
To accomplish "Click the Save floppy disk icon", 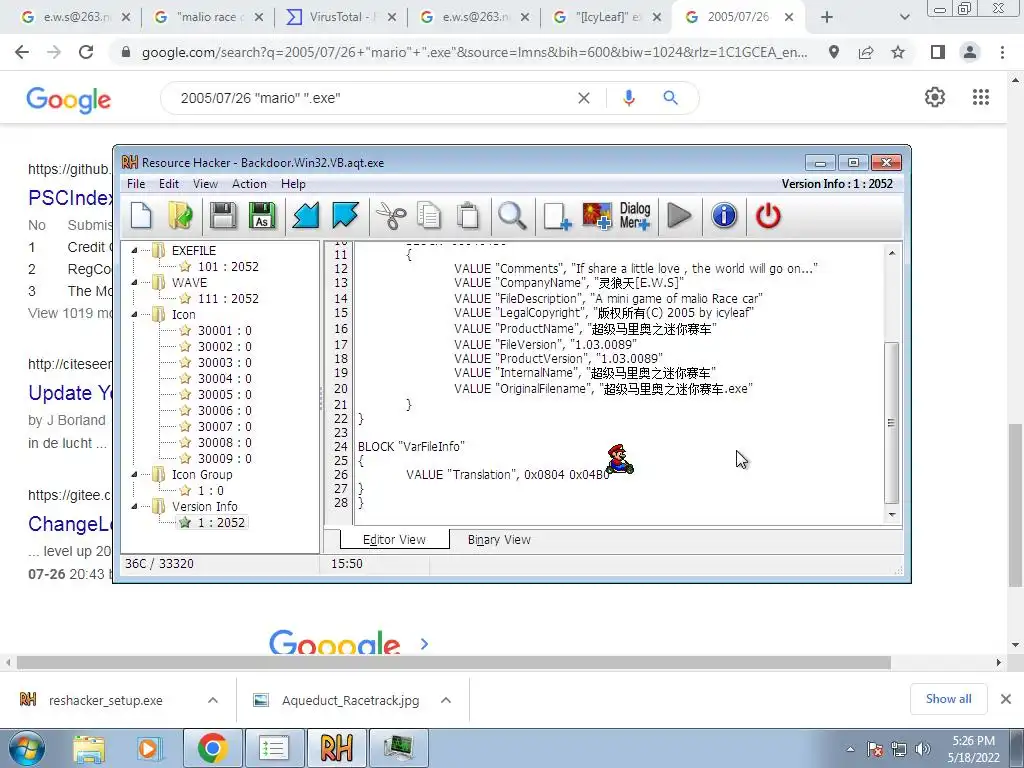I will pos(223,216).
